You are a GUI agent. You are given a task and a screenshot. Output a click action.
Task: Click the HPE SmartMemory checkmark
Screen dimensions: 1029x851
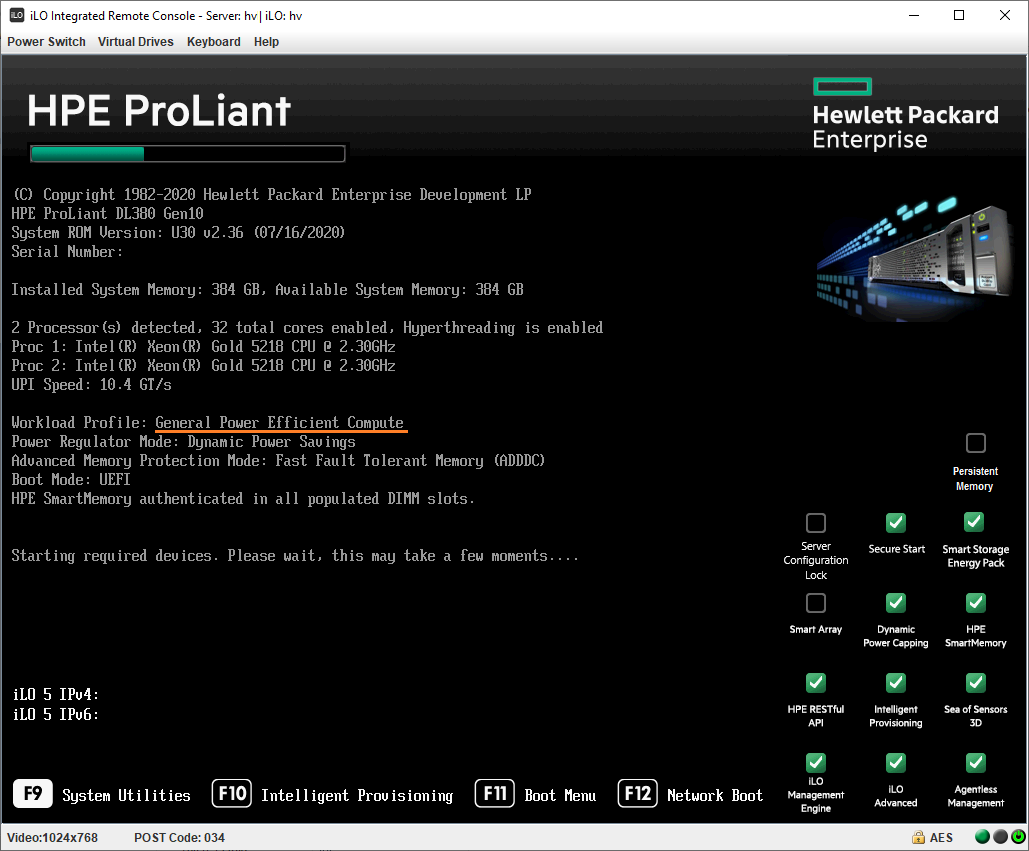tap(976, 603)
